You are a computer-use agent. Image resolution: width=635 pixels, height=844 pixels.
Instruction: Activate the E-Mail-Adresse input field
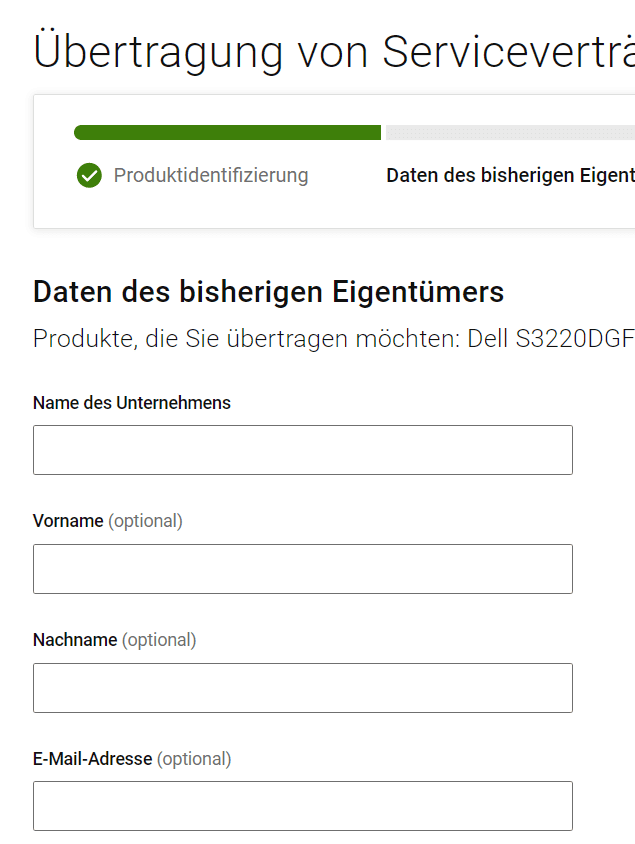pyautogui.click(x=302, y=806)
